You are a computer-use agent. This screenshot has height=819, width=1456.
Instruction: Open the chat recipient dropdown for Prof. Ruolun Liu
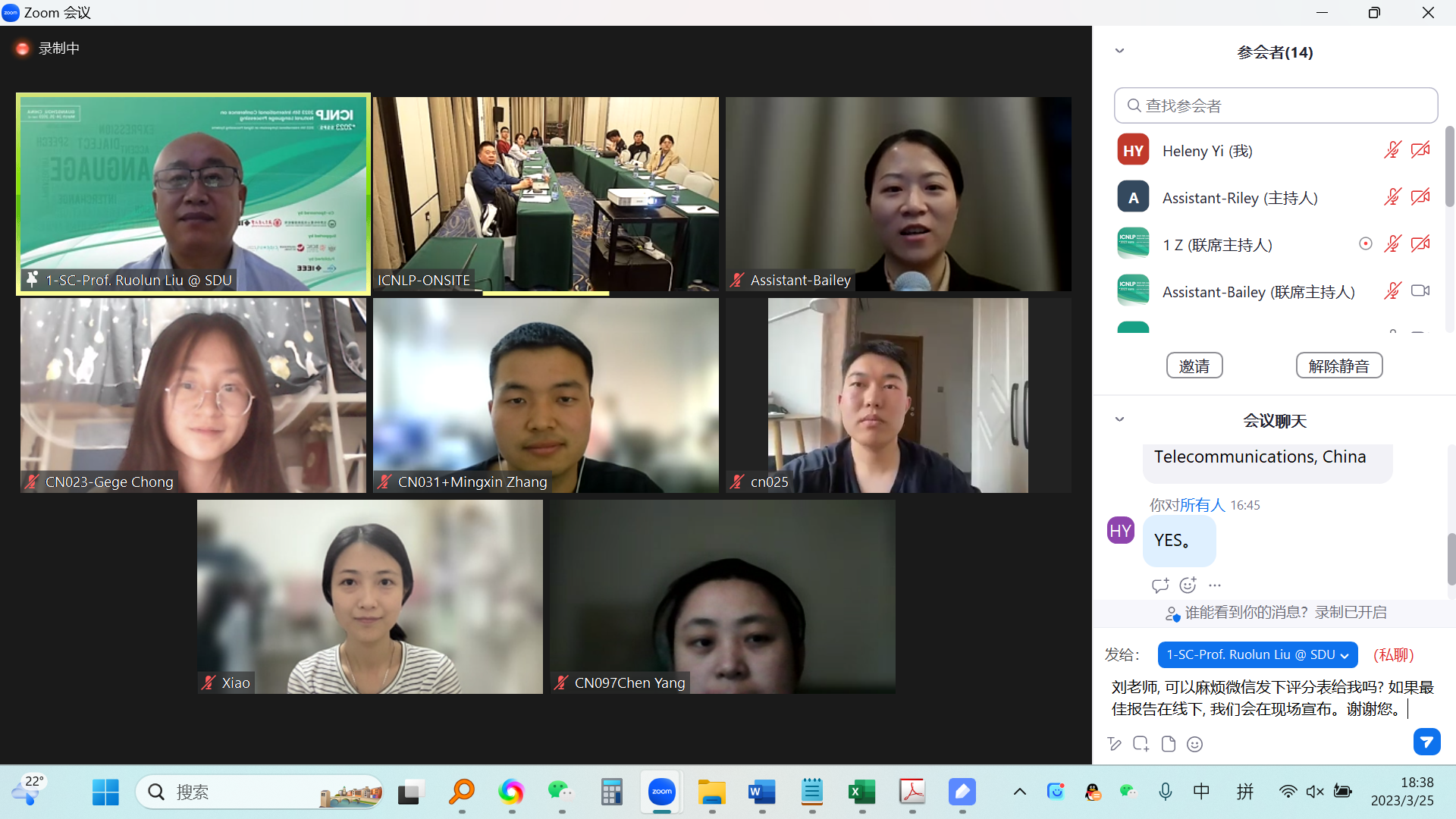[x=1257, y=655]
